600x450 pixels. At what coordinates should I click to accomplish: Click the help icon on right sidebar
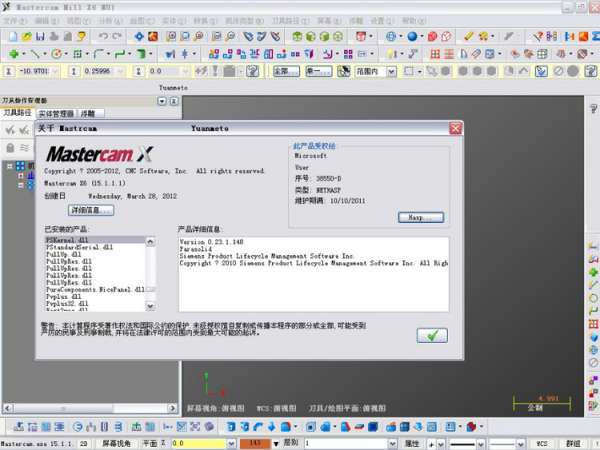pos(593,109)
